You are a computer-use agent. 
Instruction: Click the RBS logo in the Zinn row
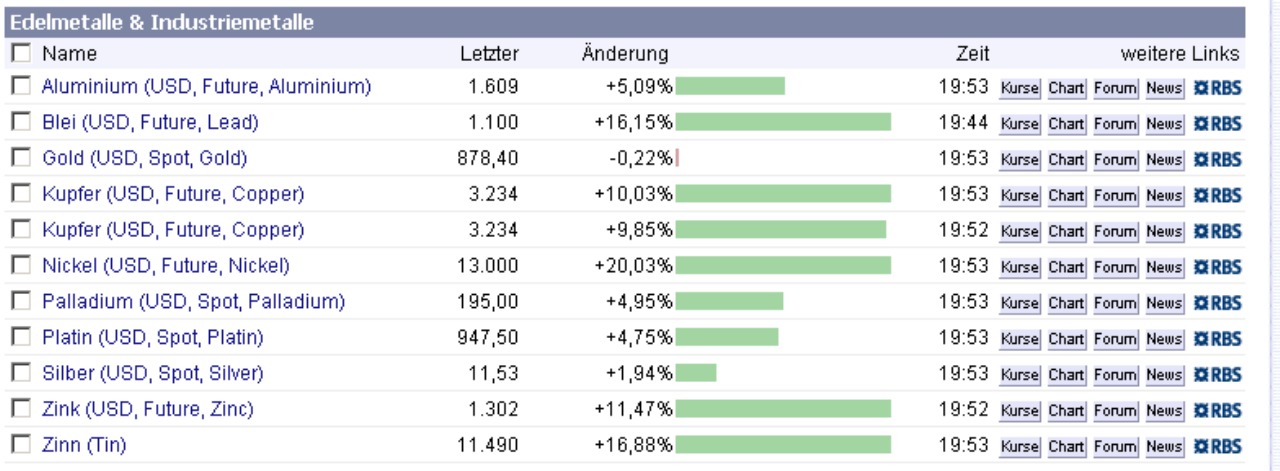coord(1217,446)
